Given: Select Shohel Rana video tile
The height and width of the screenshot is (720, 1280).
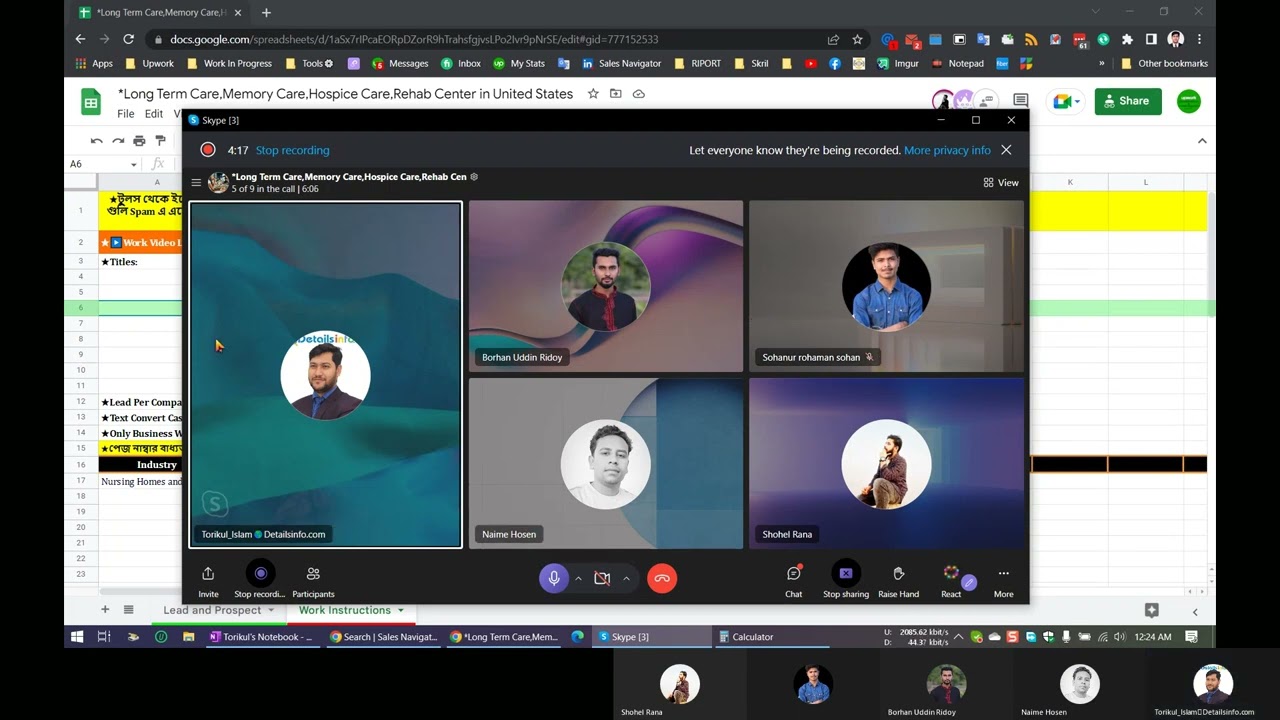Looking at the screenshot, I should [x=886, y=463].
